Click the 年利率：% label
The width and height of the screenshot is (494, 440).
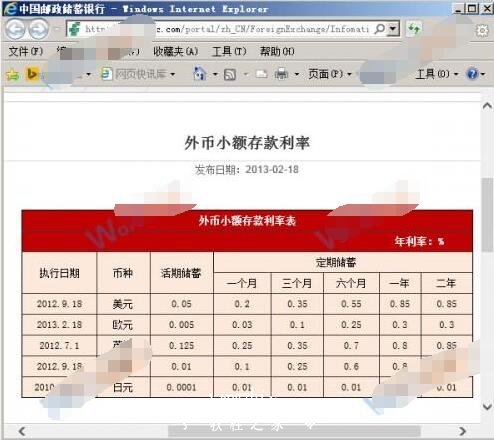click(x=419, y=241)
